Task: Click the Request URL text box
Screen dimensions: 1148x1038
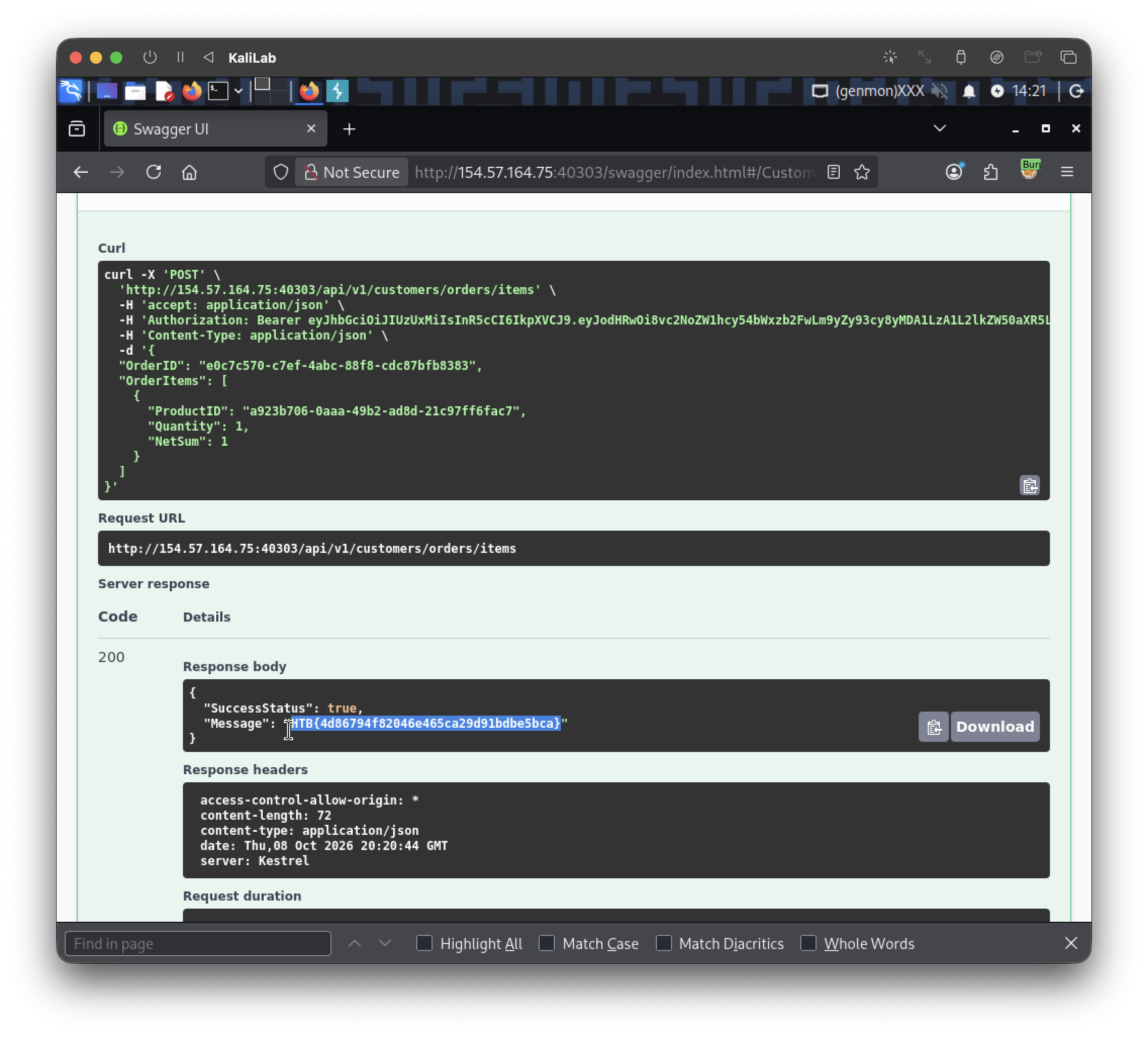Action: 573,548
